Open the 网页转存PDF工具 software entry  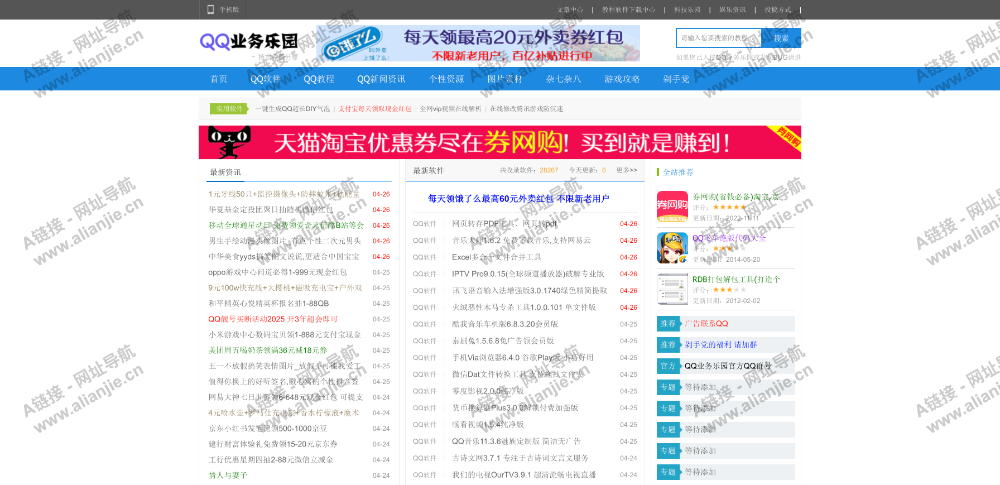pyautogui.click(x=504, y=224)
